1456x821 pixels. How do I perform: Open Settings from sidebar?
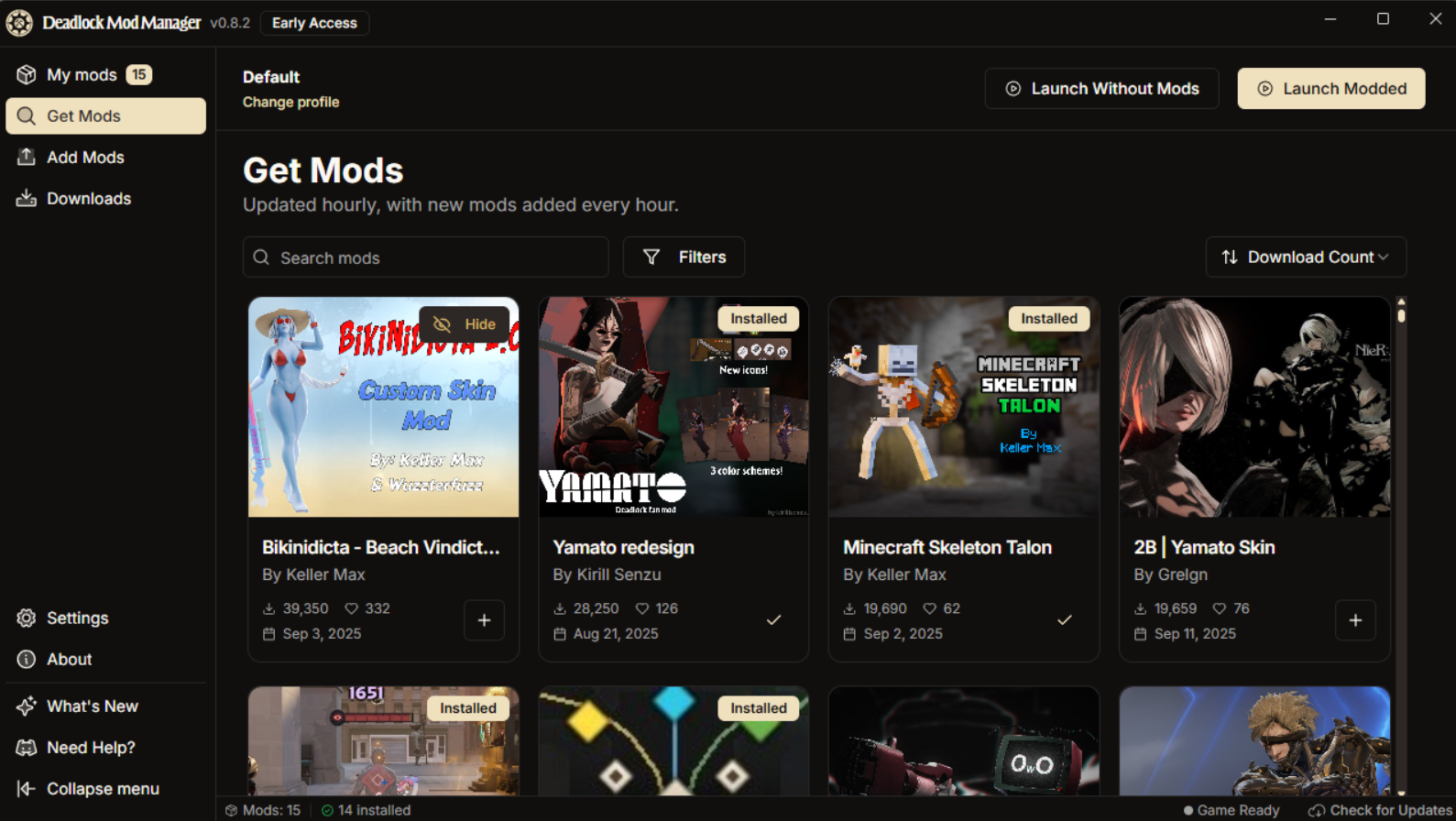point(105,618)
